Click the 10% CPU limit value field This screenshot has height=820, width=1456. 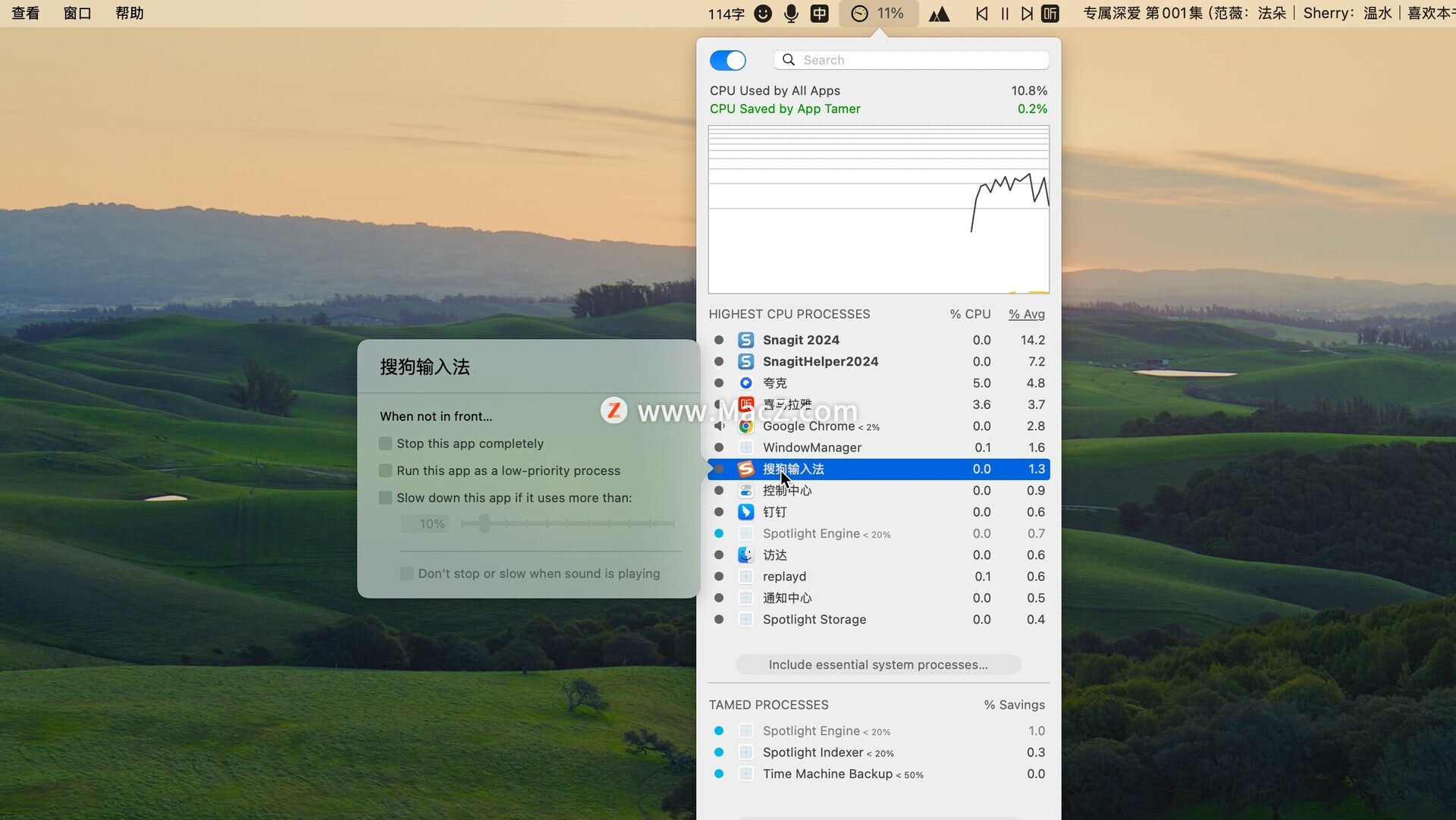pos(425,524)
